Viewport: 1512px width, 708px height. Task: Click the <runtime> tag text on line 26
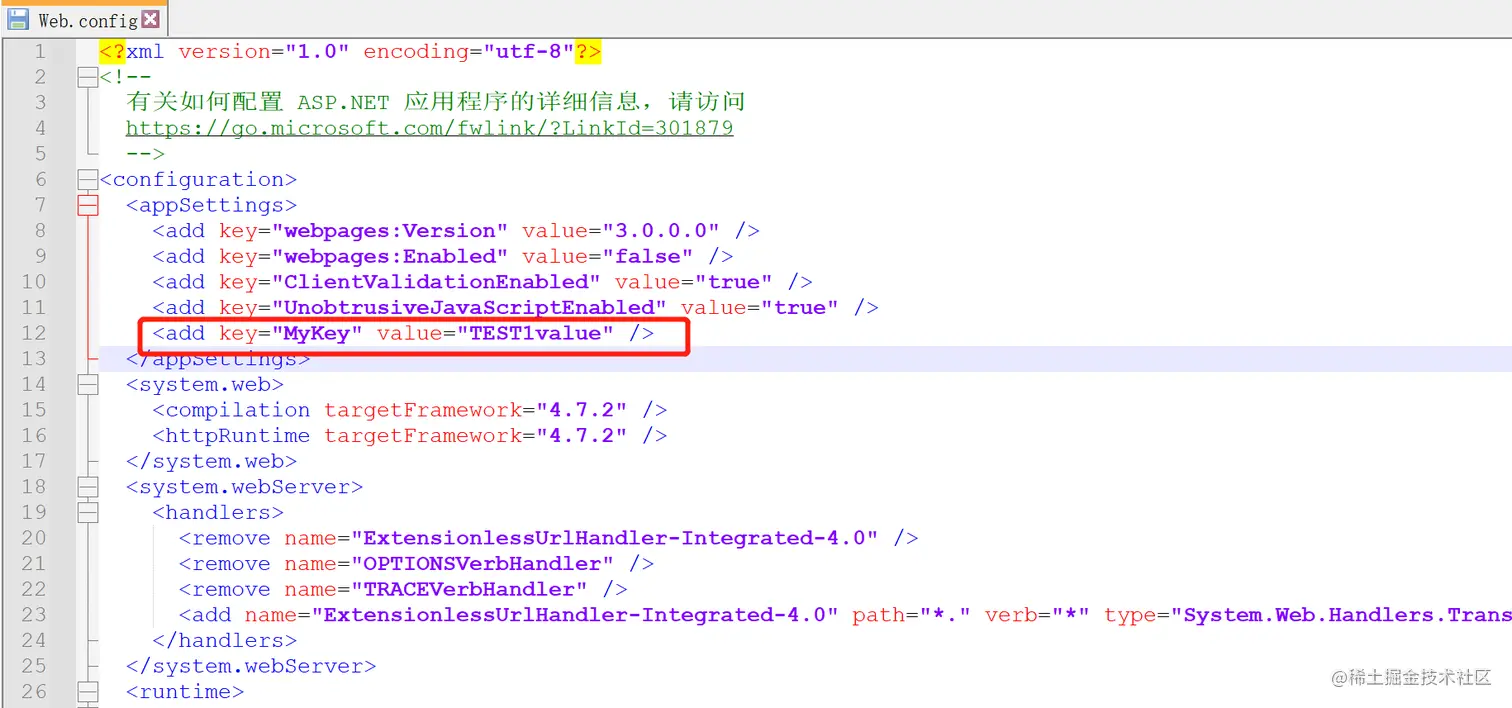tap(185, 691)
